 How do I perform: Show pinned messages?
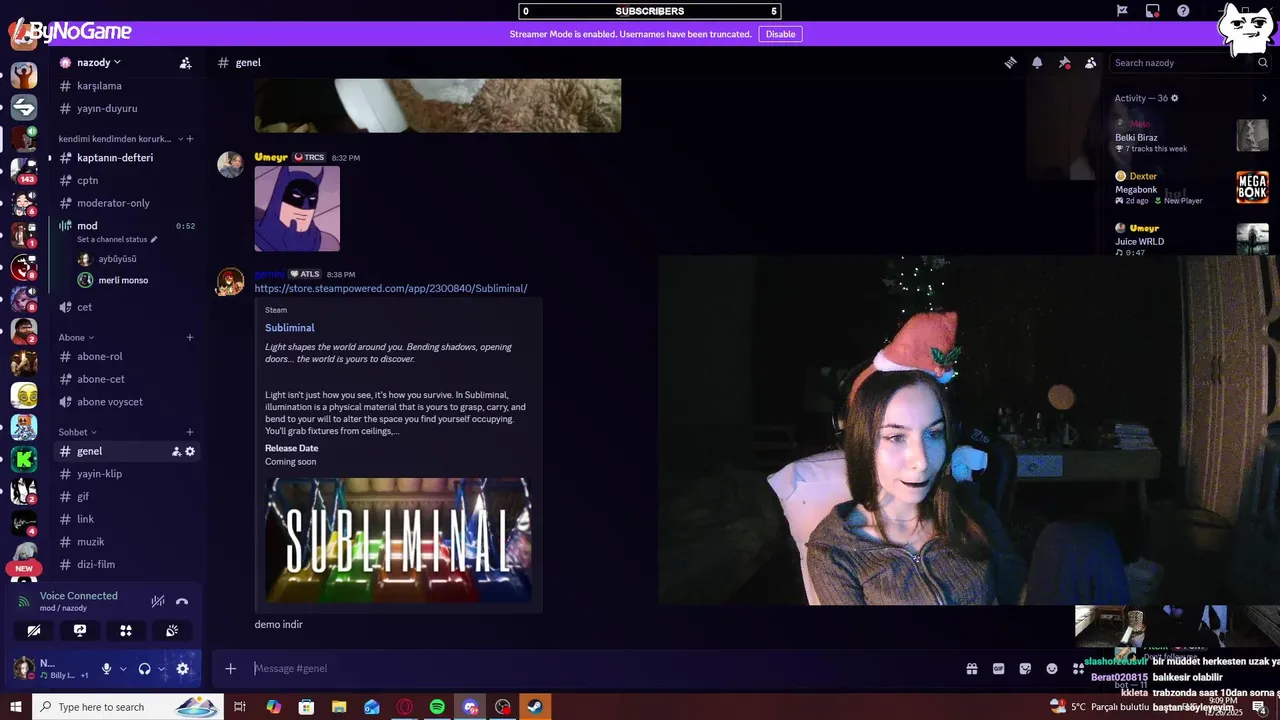[1064, 63]
